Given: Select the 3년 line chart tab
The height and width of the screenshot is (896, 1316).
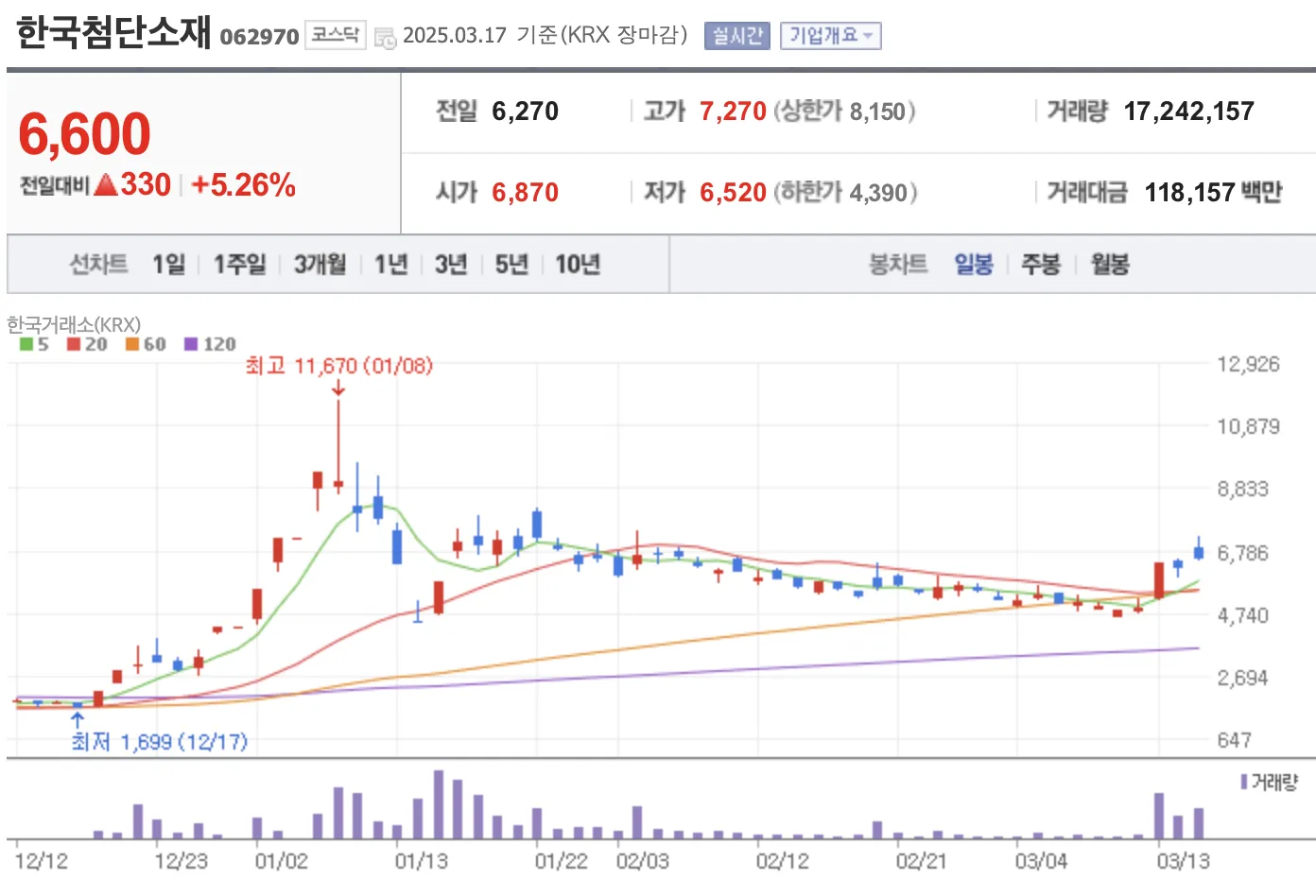Looking at the screenshot, I should click(x=451, y=265).
